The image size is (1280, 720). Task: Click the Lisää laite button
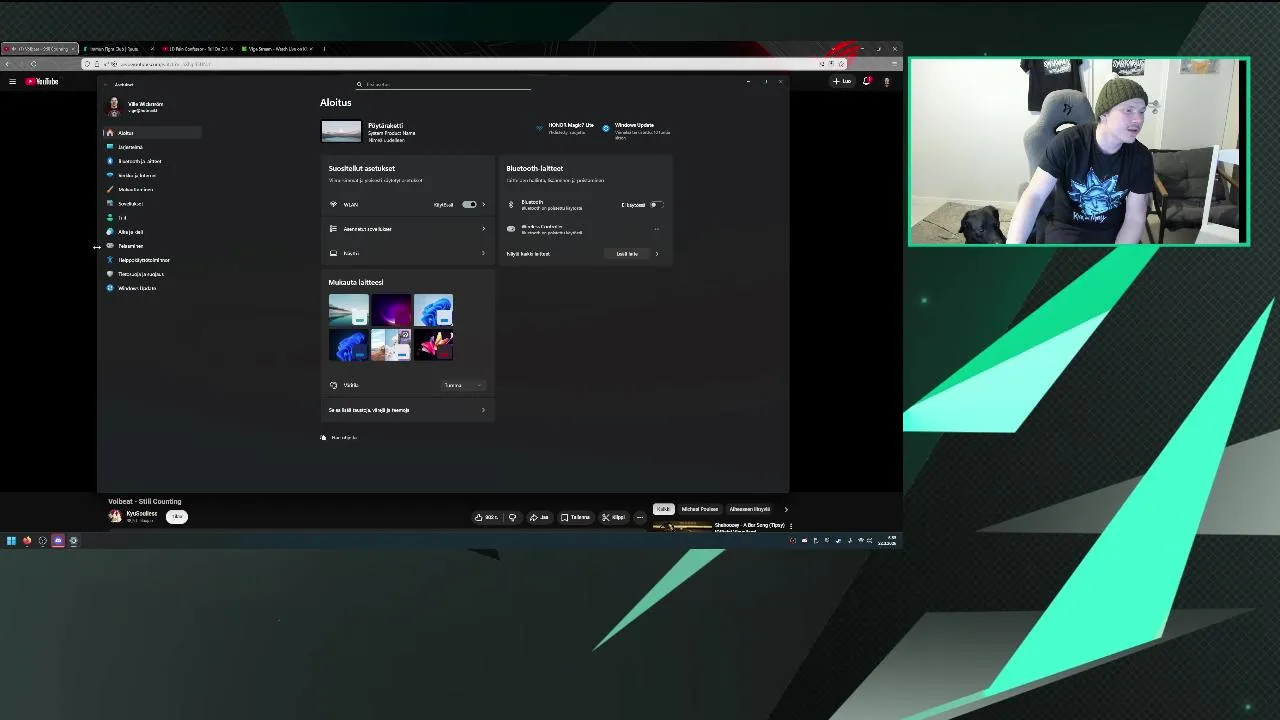[627, 254]
